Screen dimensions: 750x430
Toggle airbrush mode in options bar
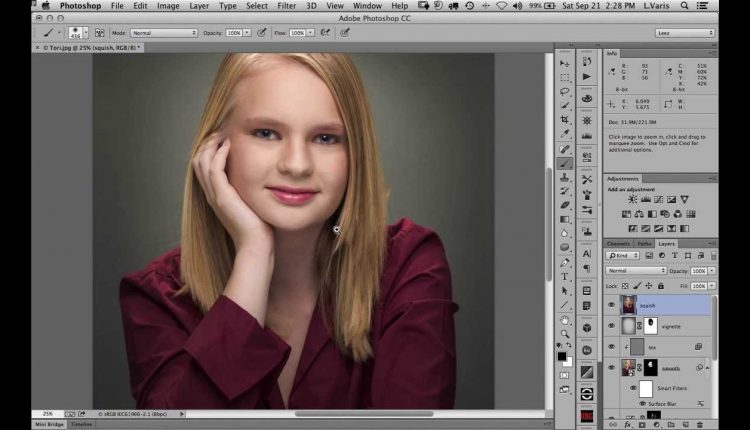[325, 33]
